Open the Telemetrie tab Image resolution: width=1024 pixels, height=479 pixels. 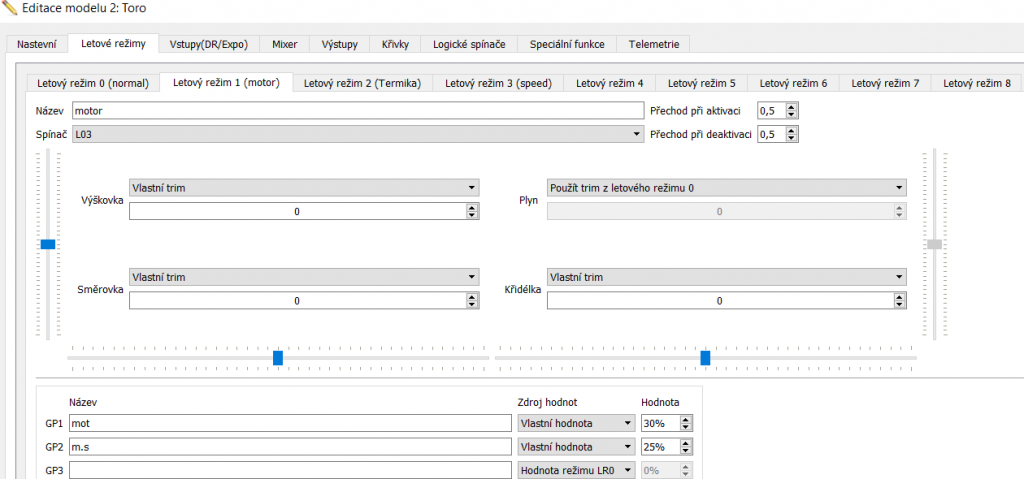tap(654, 44)
